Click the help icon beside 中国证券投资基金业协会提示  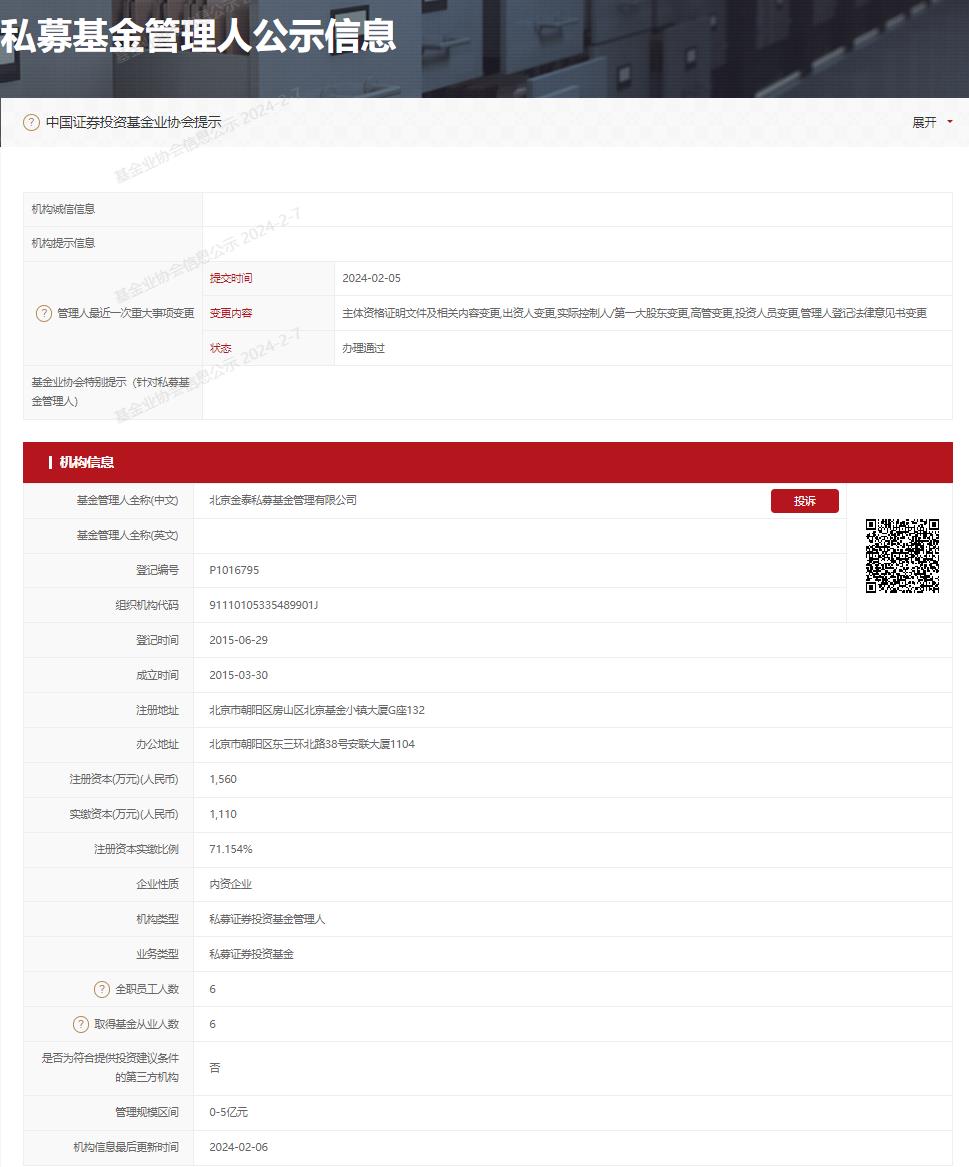31,123
